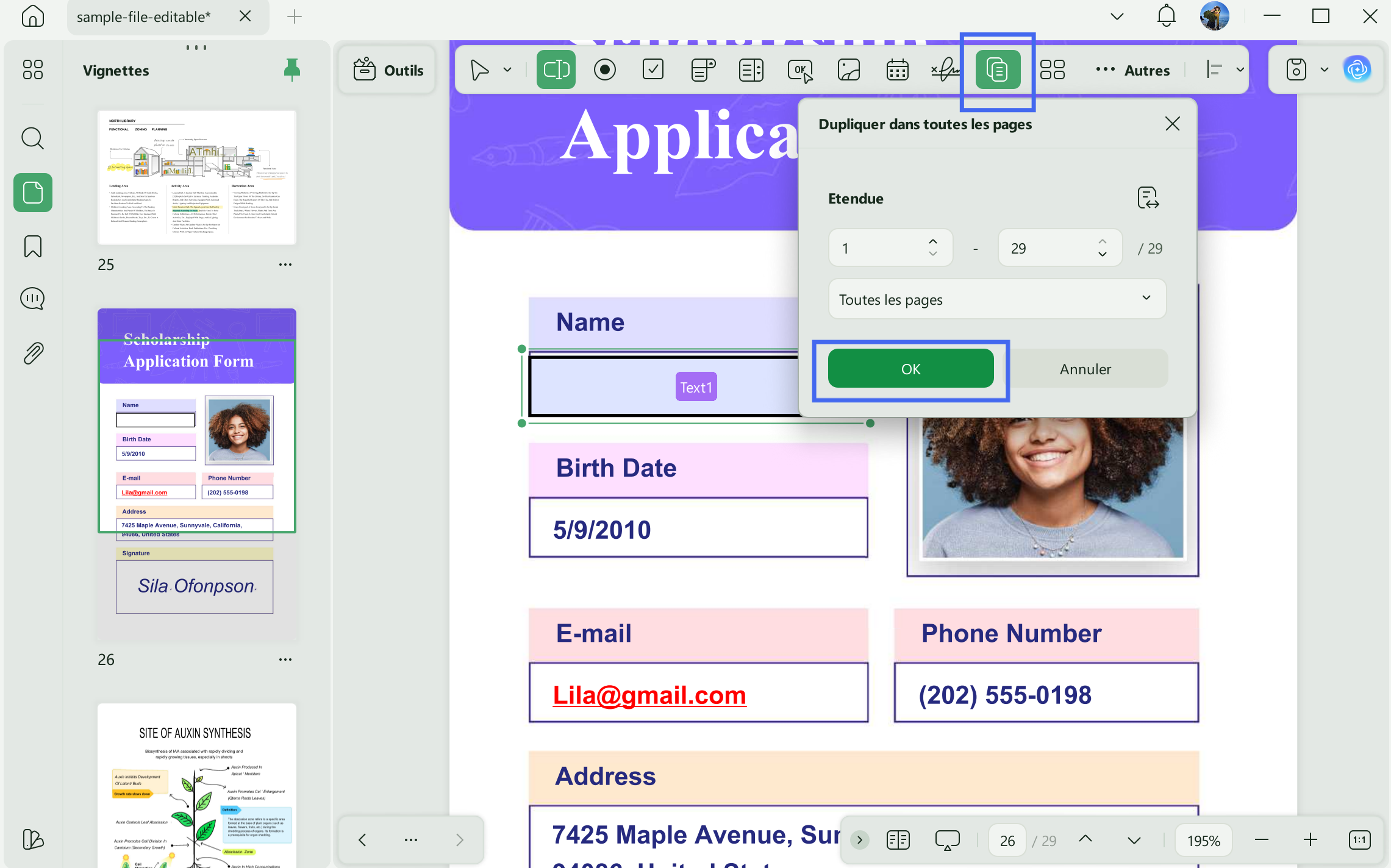Open options menu for page 26

pyautogui.click(x=285, y=660)
